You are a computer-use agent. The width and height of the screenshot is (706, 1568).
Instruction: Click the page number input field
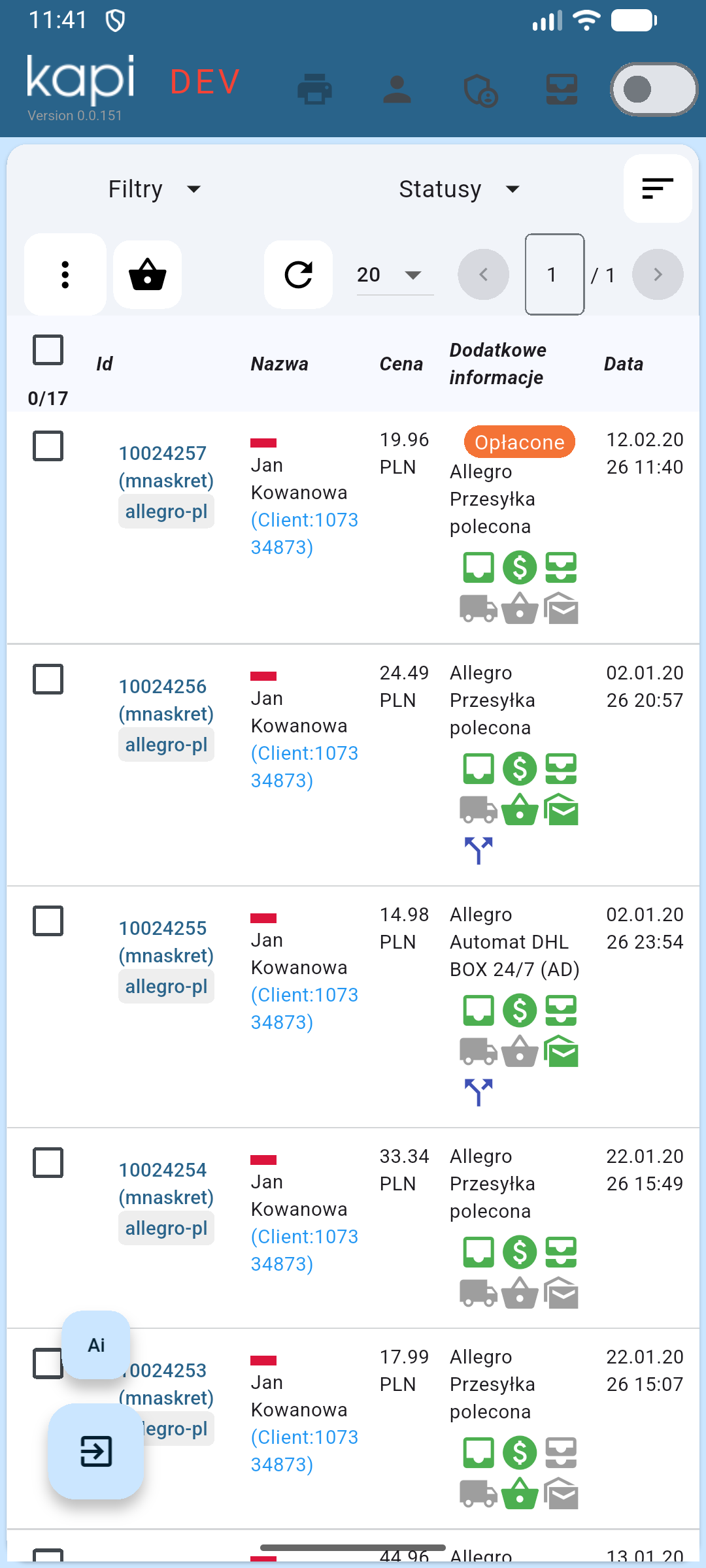pyautogui.click(x=554, y=274)
